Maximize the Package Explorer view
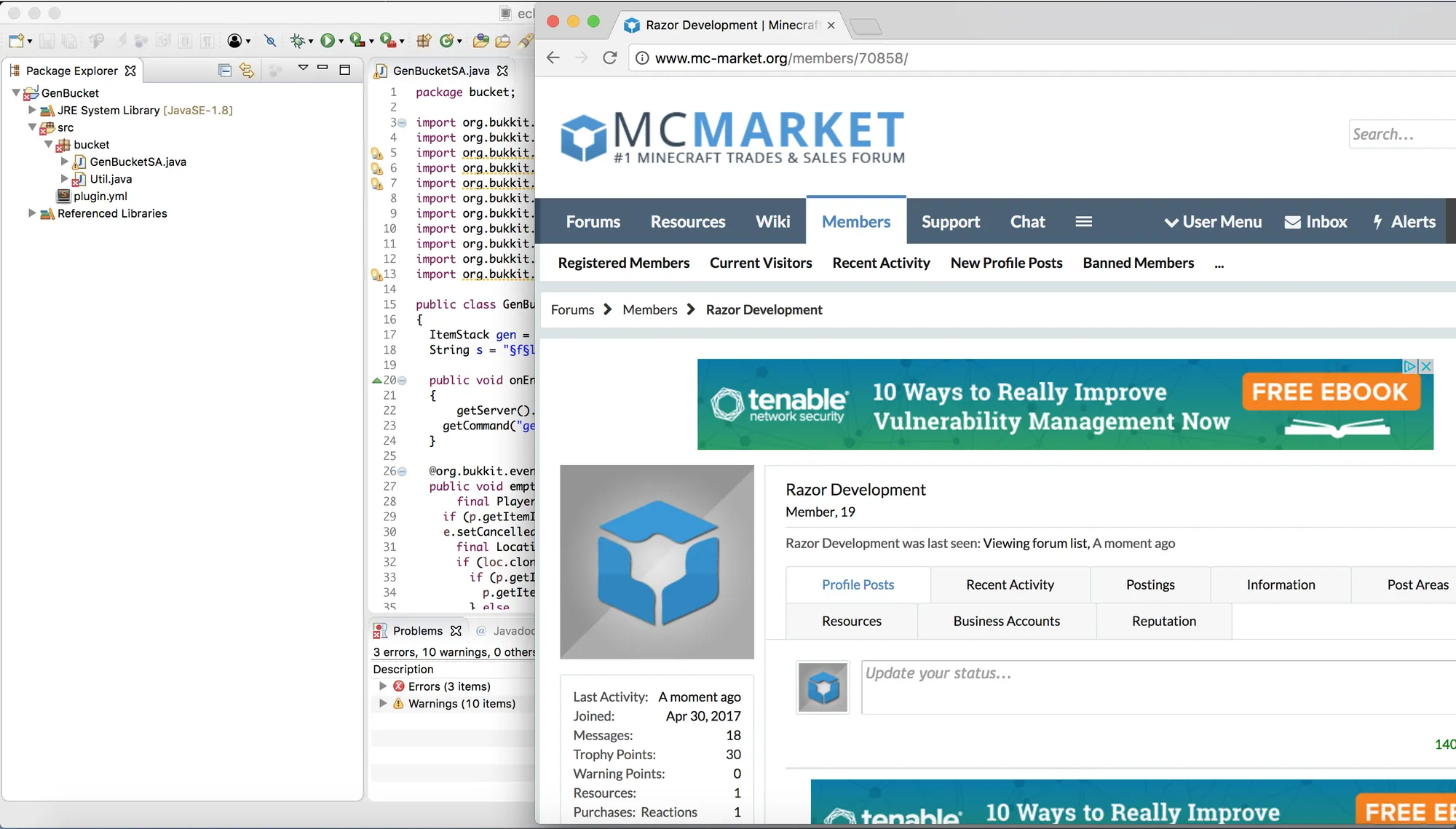Viewport: 1456px width, 829px height. click(345, 70)
